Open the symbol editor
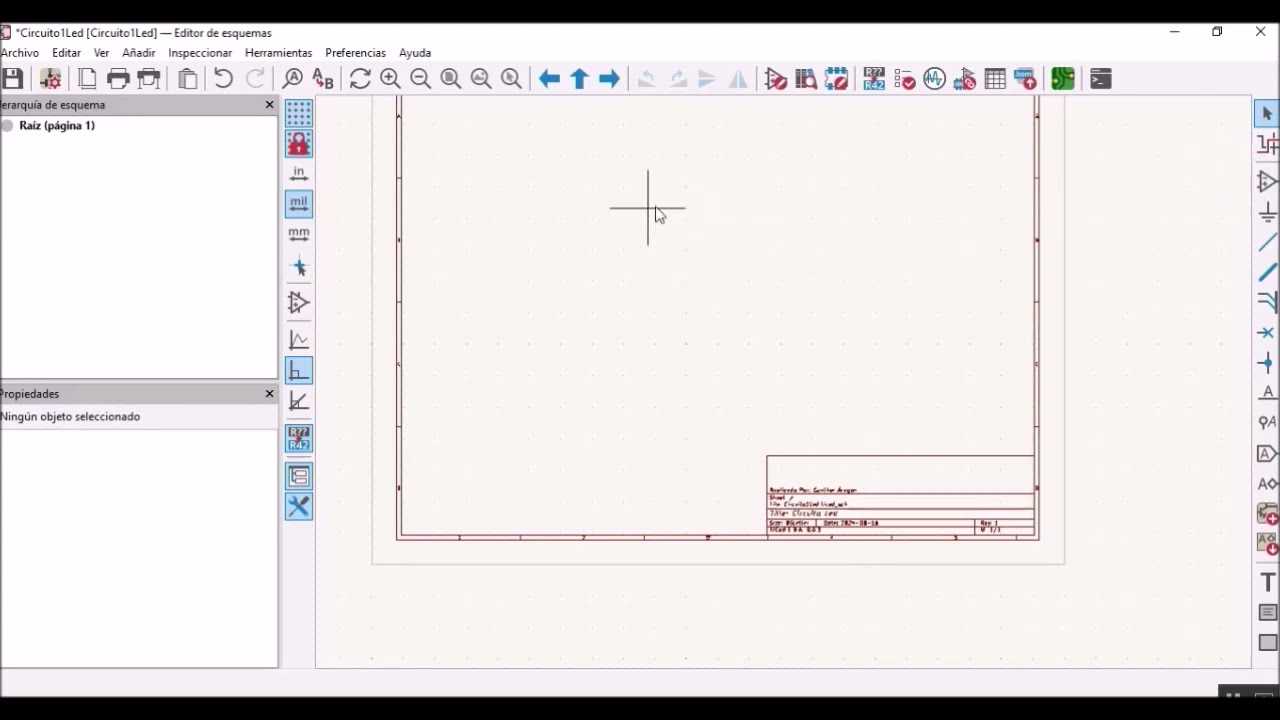The width and height of the screenshot is (1280, 720). pyautogui.click(x=776, y=79)
